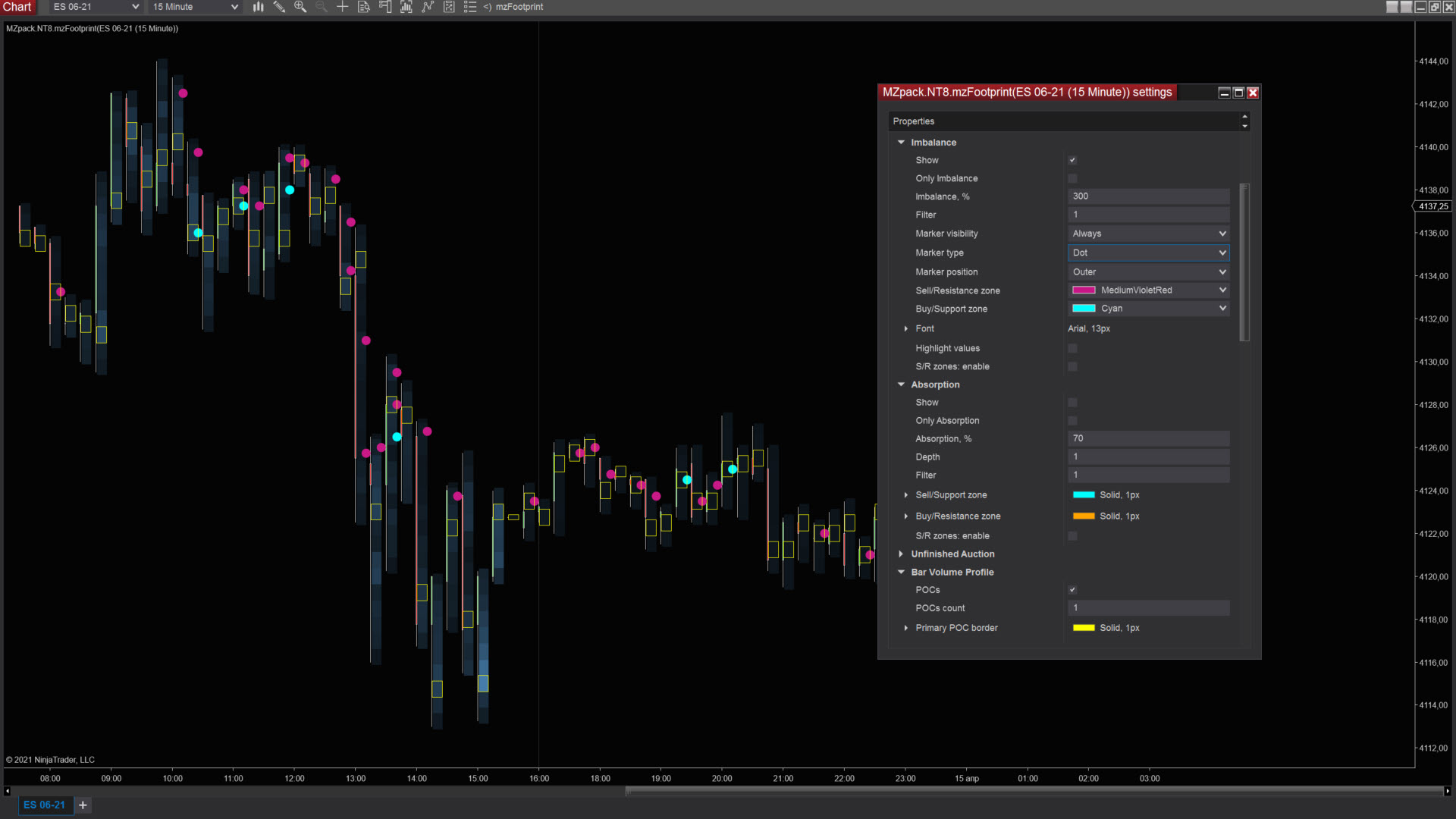Click the Absorption % field showing 70

pos(1148,438)
